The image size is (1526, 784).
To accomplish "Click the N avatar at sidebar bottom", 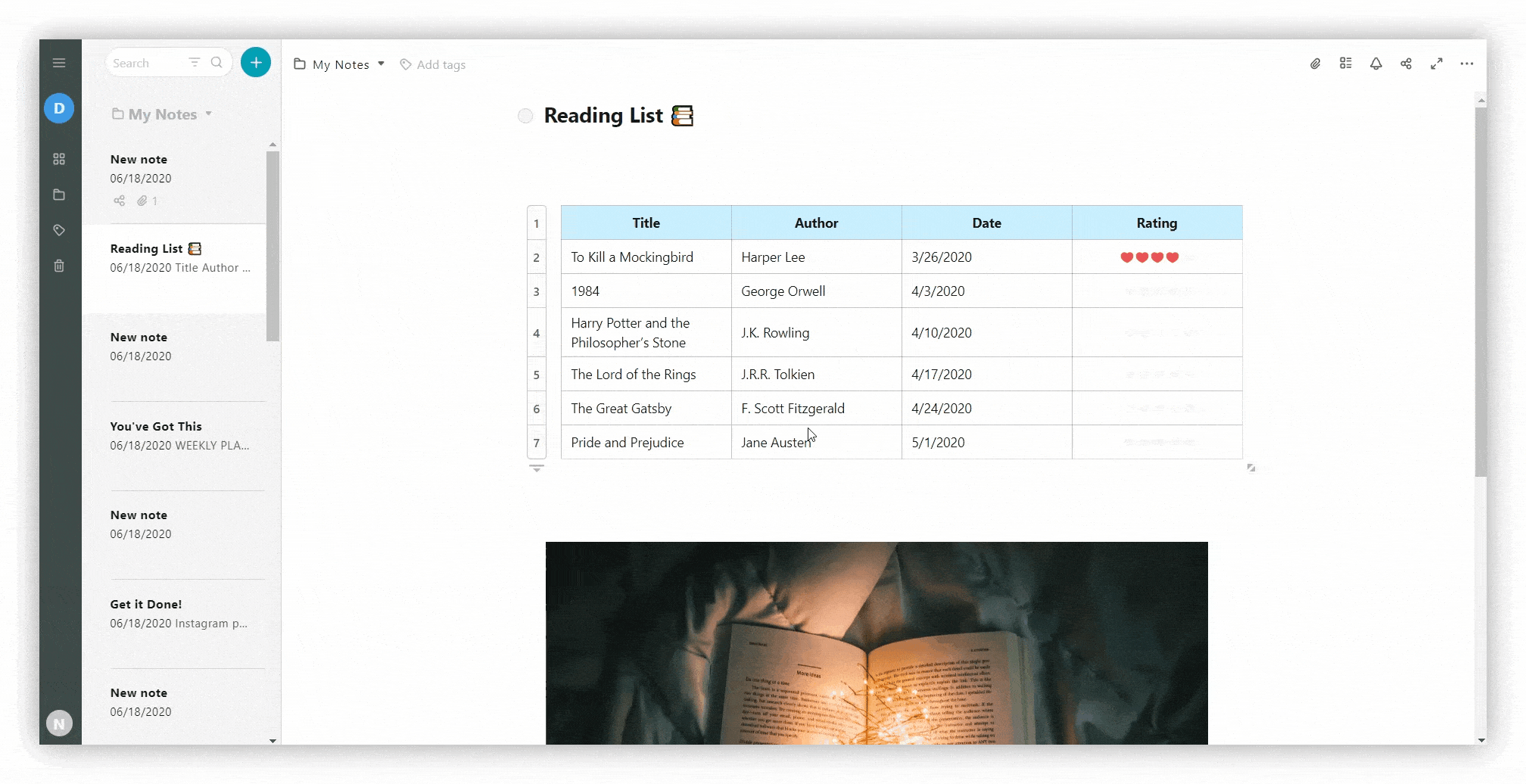I will click(59, 723).
